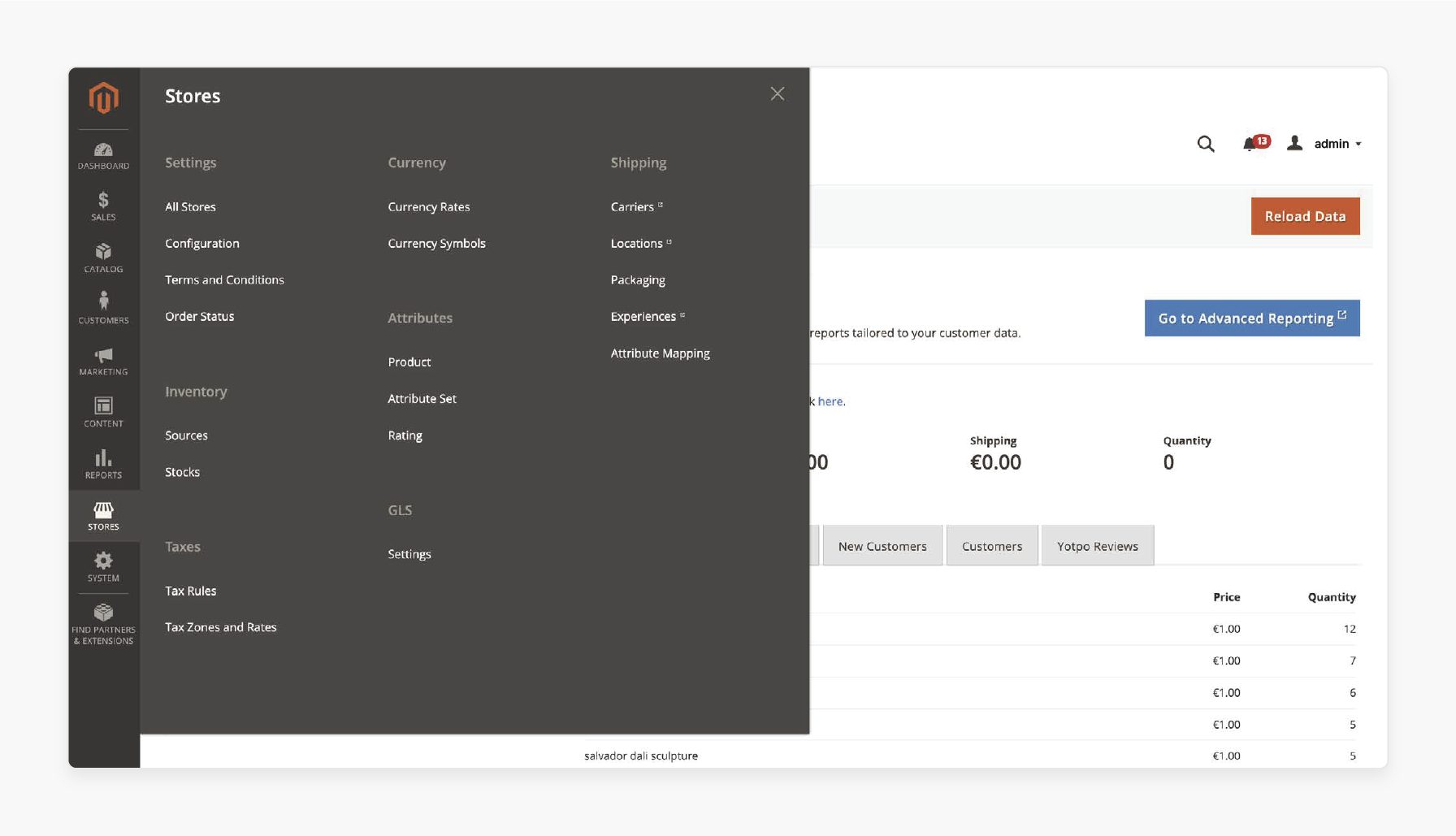Click the Shipping €0.00 value
The image size is (1456, 836).
click(x=995, y=462)
